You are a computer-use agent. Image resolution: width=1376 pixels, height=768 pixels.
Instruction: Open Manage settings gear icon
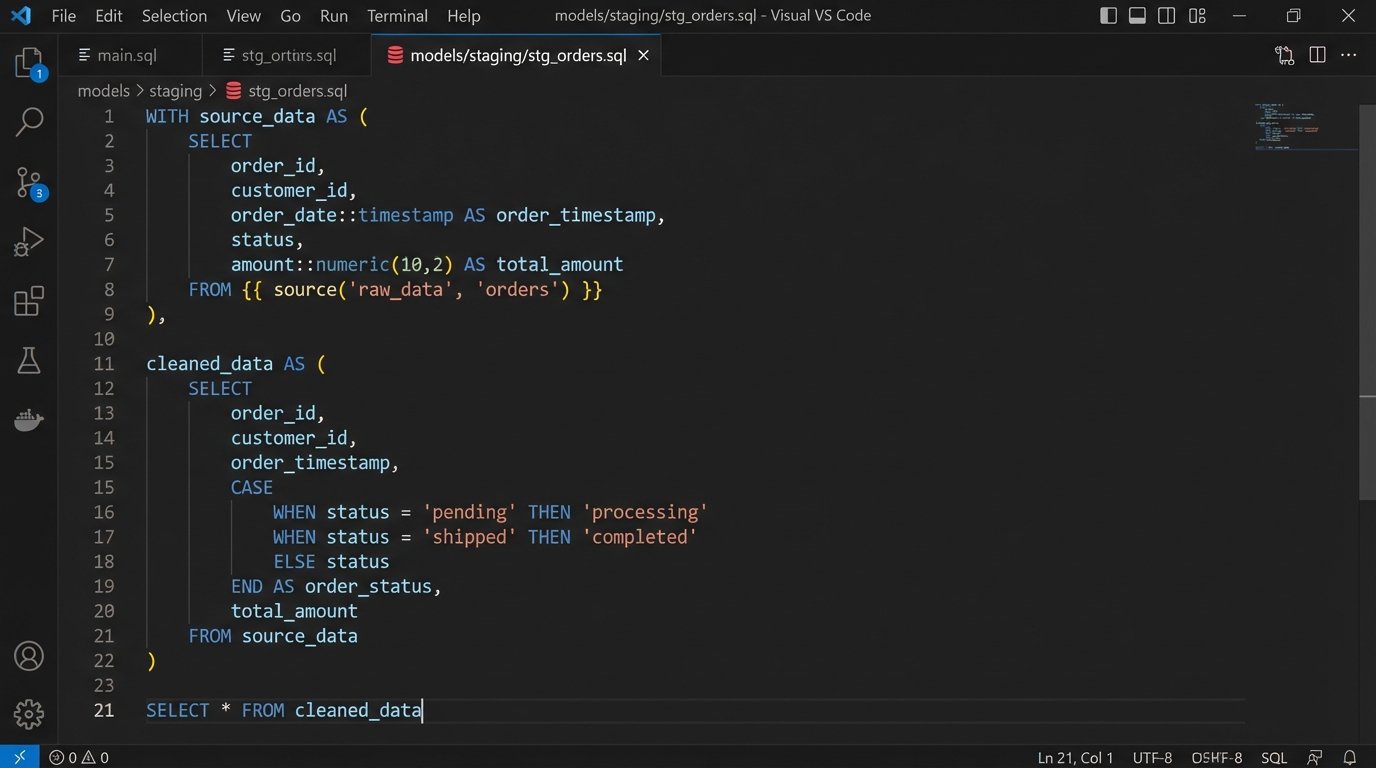(29, 714)
